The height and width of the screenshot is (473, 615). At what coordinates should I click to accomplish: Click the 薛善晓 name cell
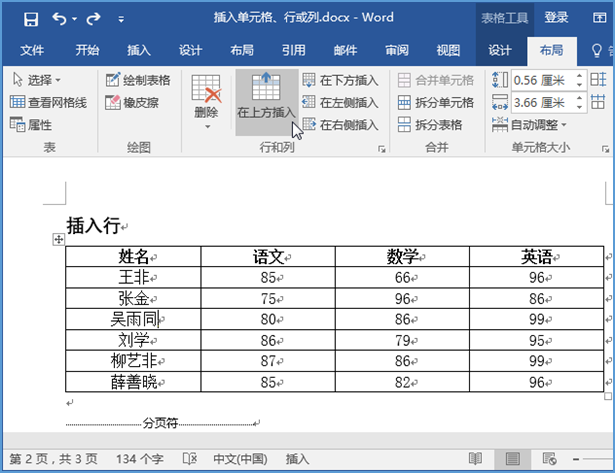tap(133, 381)
